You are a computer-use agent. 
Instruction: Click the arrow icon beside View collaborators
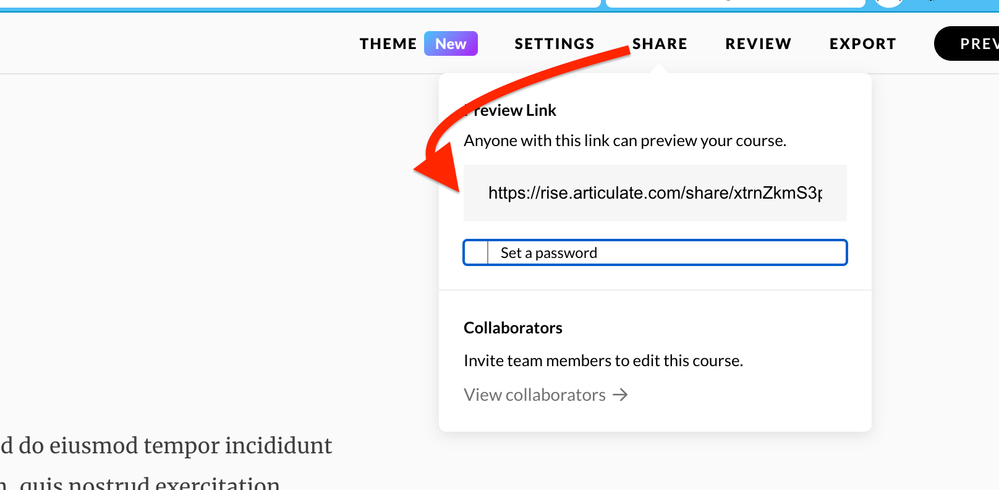pyautogui.click(x=621, y=395)
